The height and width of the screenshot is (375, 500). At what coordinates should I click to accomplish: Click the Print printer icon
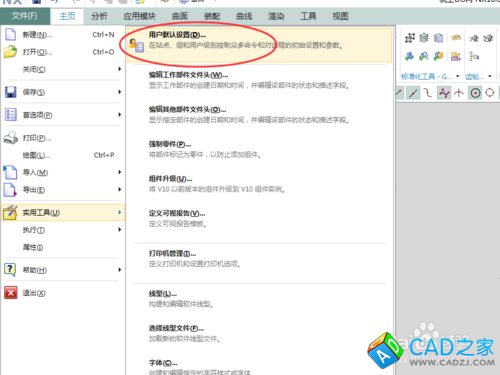(11, 138)
